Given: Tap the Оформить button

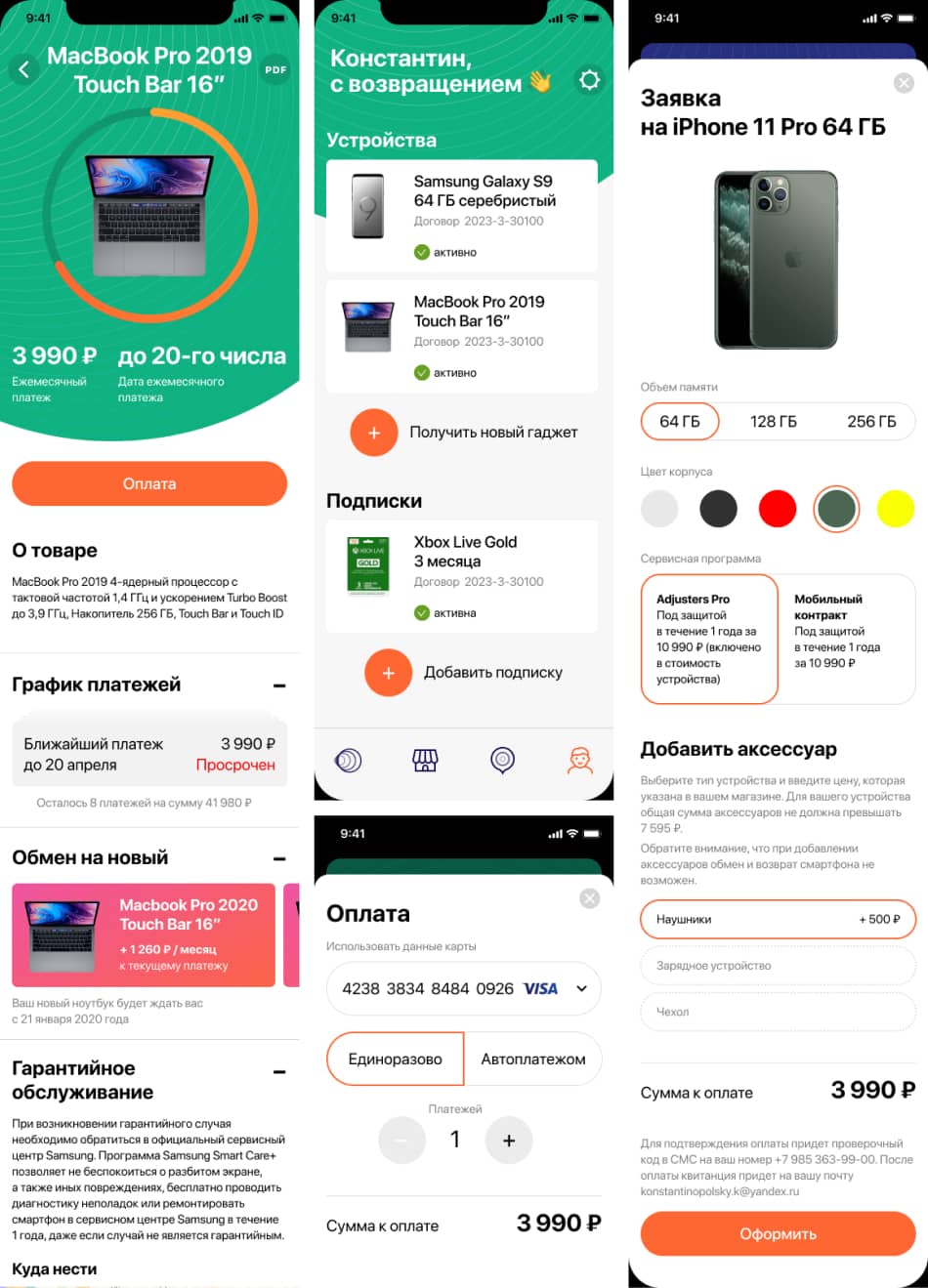Looking at the screenshot, I should click(x=778, y=1234).
